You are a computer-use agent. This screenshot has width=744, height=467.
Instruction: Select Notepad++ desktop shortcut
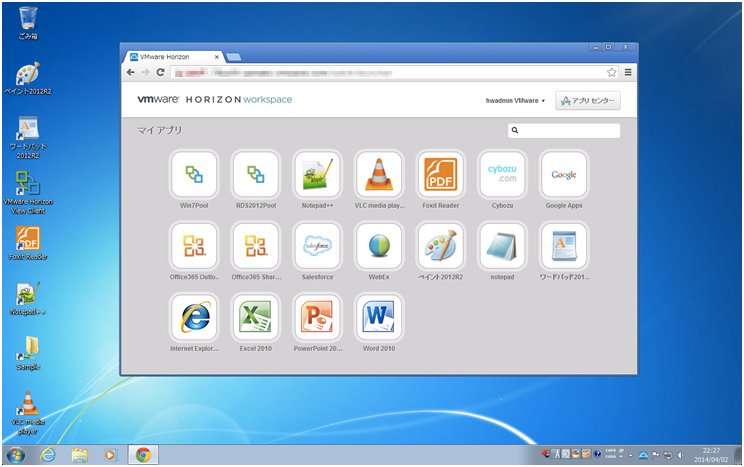click(x=28, y=299)
